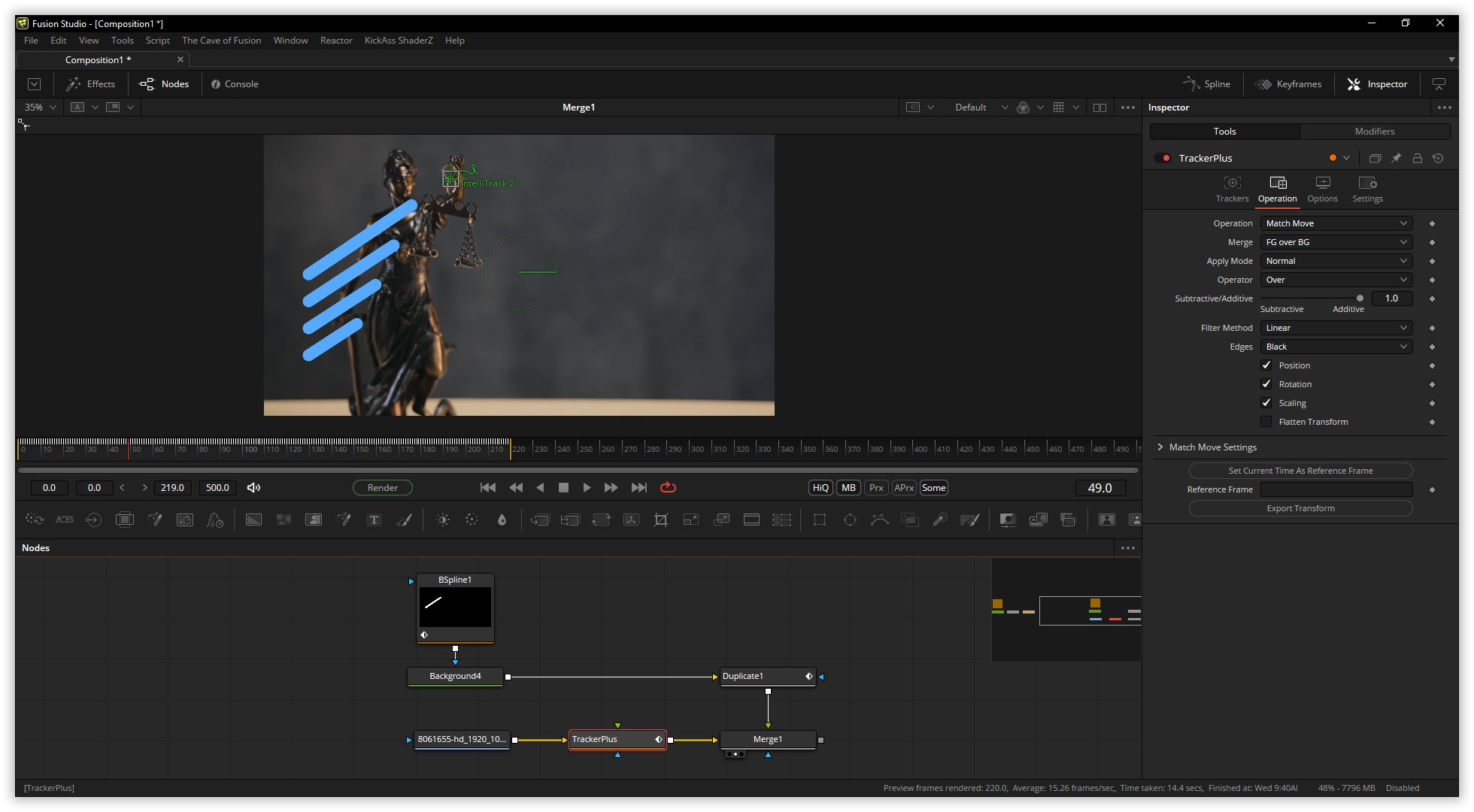Open the viewer zoom 35% dropdown

41,108
